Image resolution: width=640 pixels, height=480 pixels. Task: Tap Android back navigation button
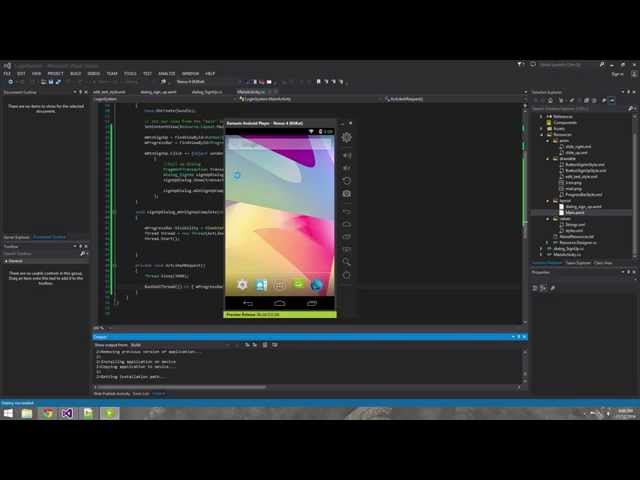point(248,303)
